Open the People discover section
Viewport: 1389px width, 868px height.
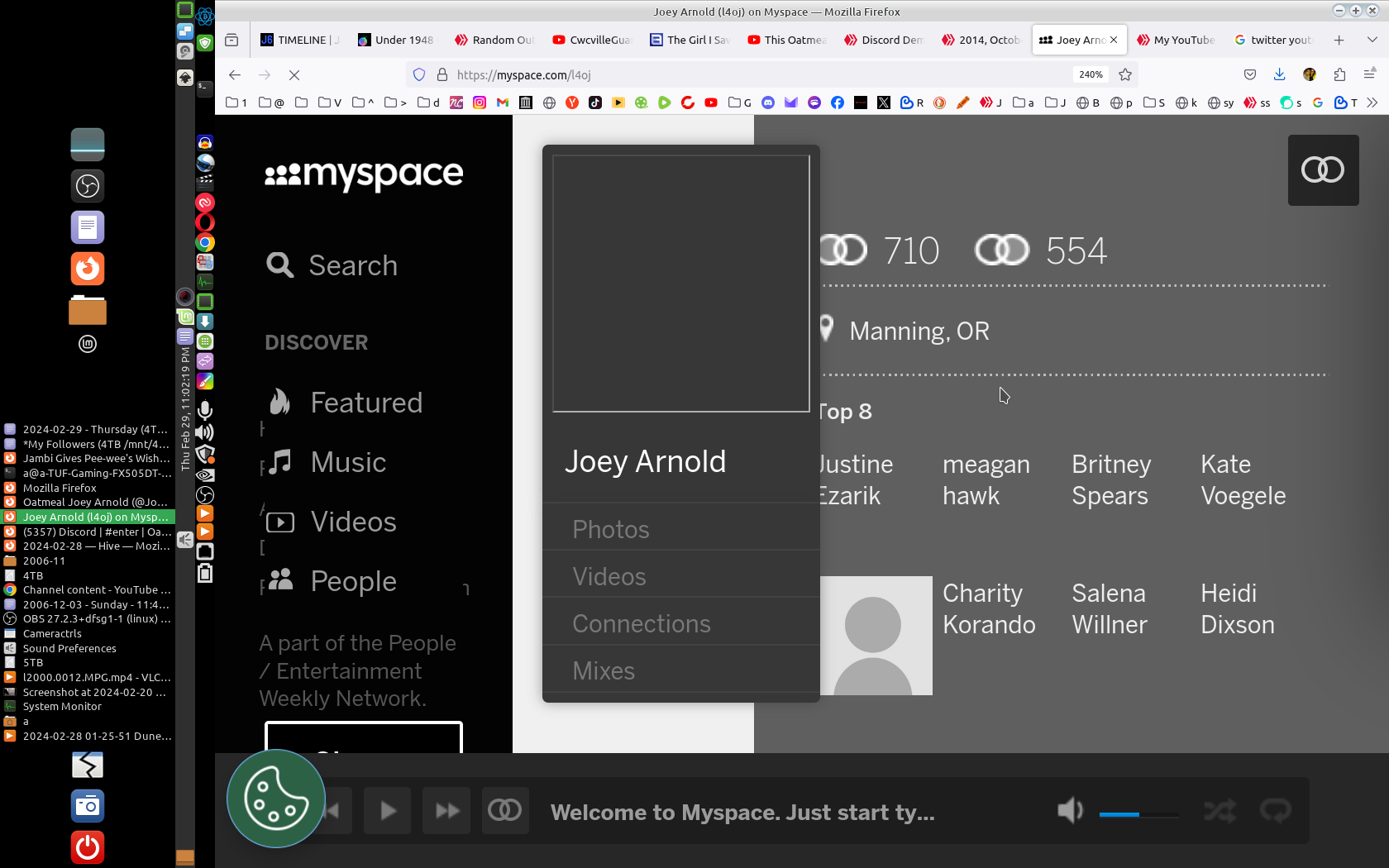coord(332,581)
